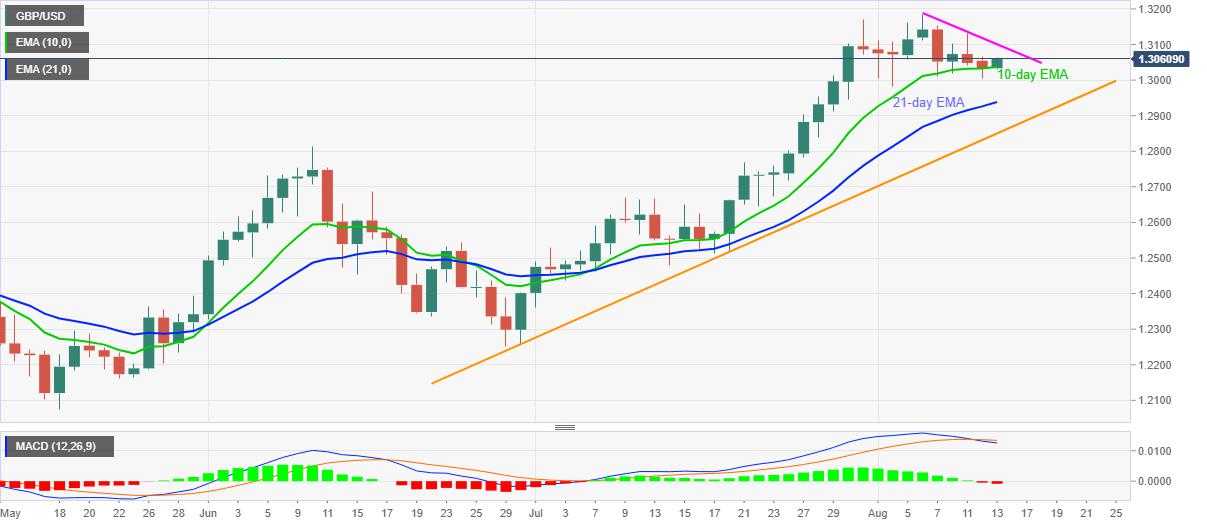Select the orange ascending support trendline

773,232
